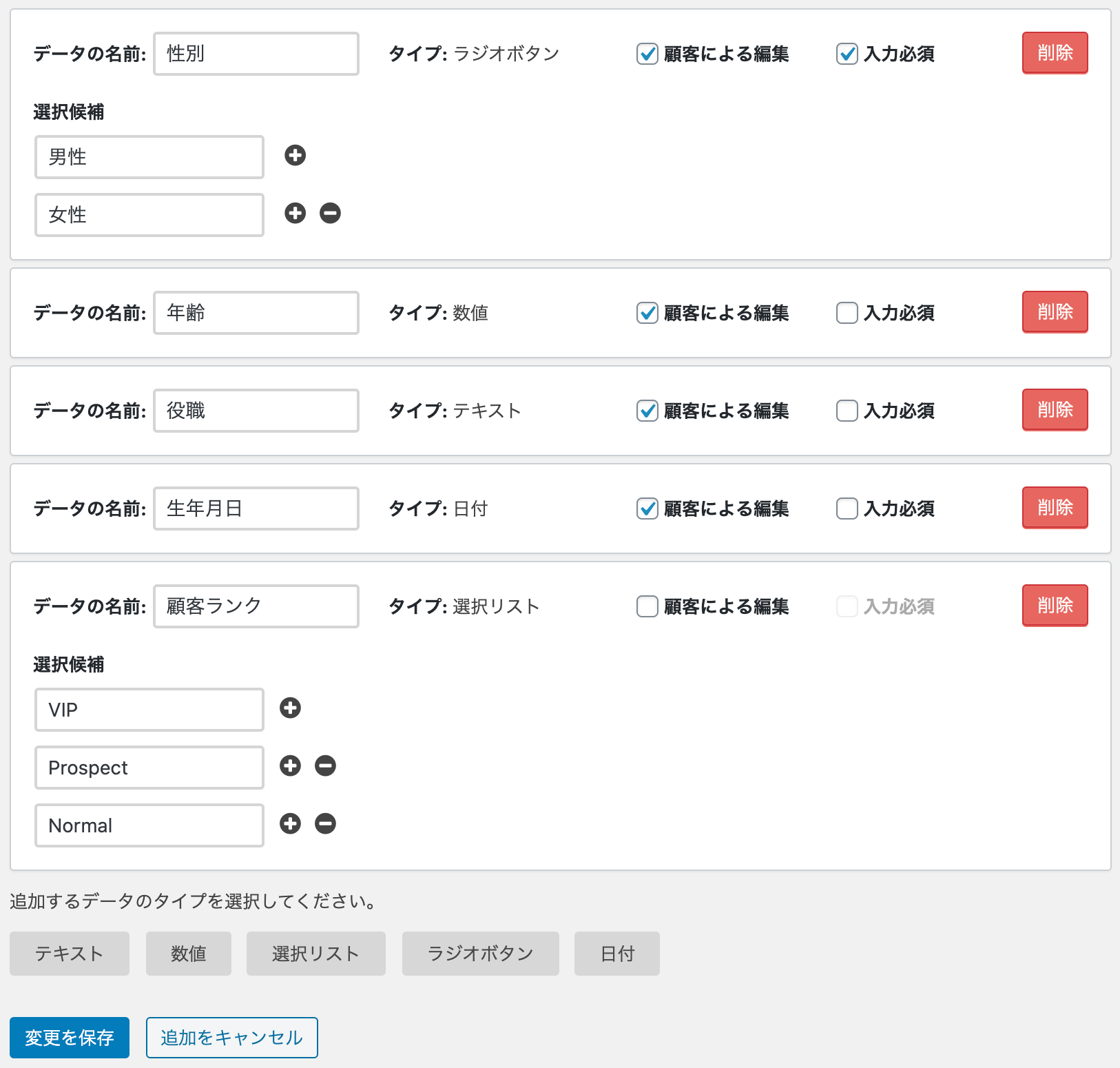Screen dimensions: 1120x1068
Task: Add option after Normal using plus icon
Action: point(290,824)
